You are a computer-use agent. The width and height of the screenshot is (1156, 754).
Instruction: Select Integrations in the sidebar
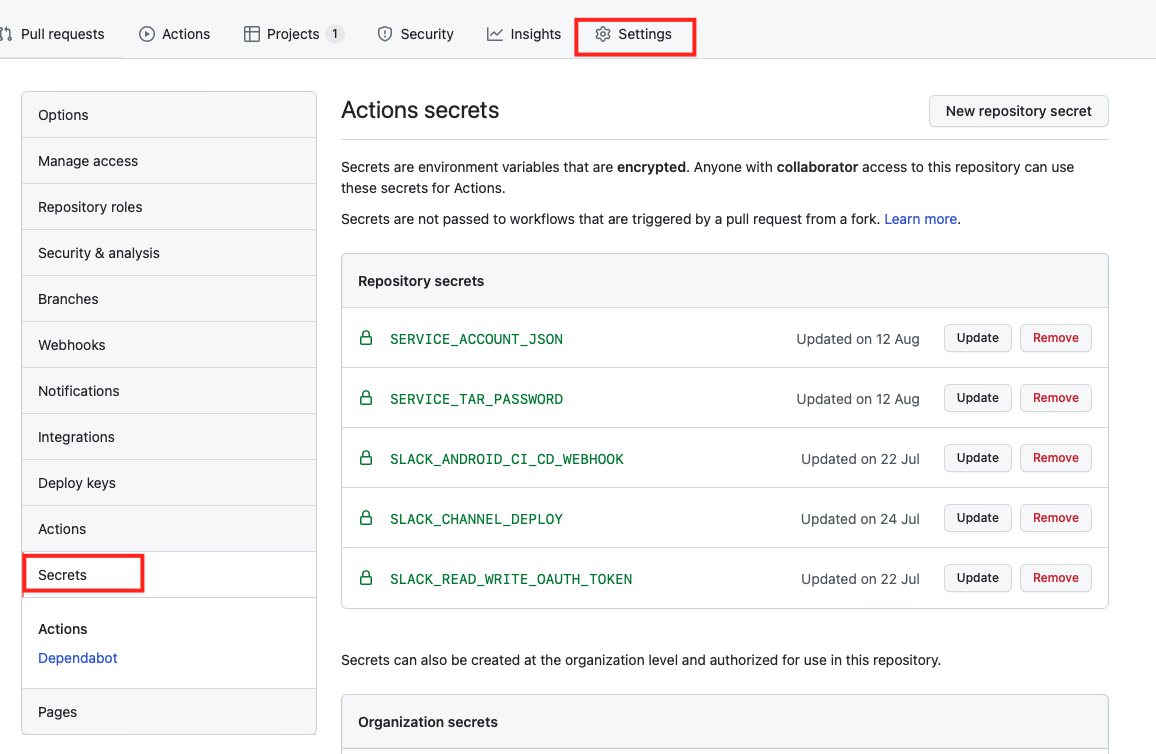[169, 437]
